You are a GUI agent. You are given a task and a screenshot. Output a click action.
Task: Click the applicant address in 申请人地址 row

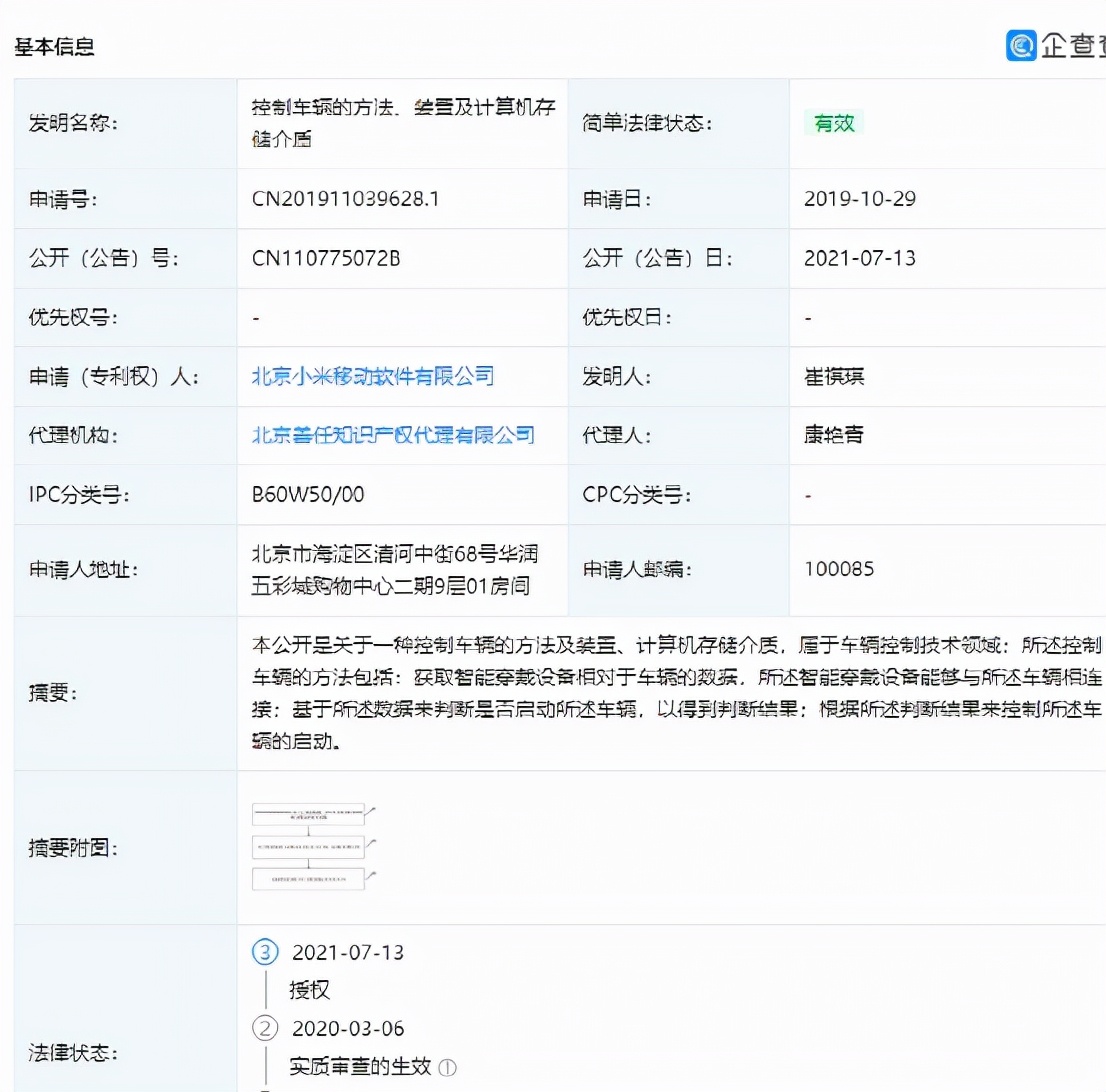point(393,569)
